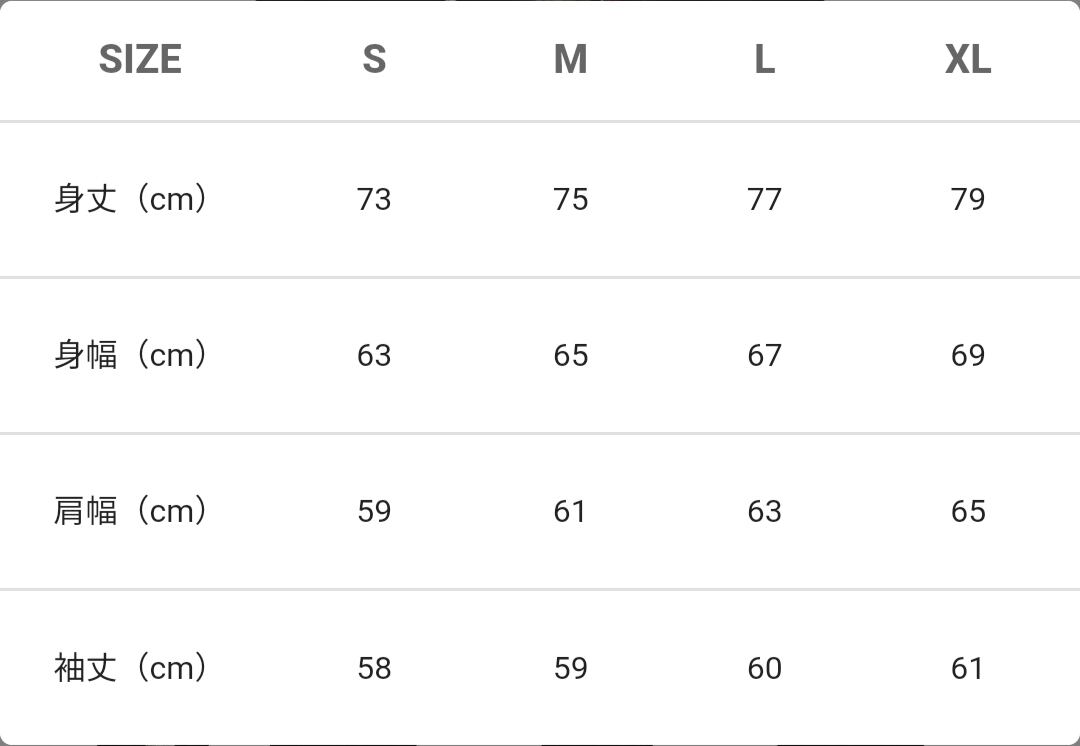Click the SIZE column header

coord(140,60)
